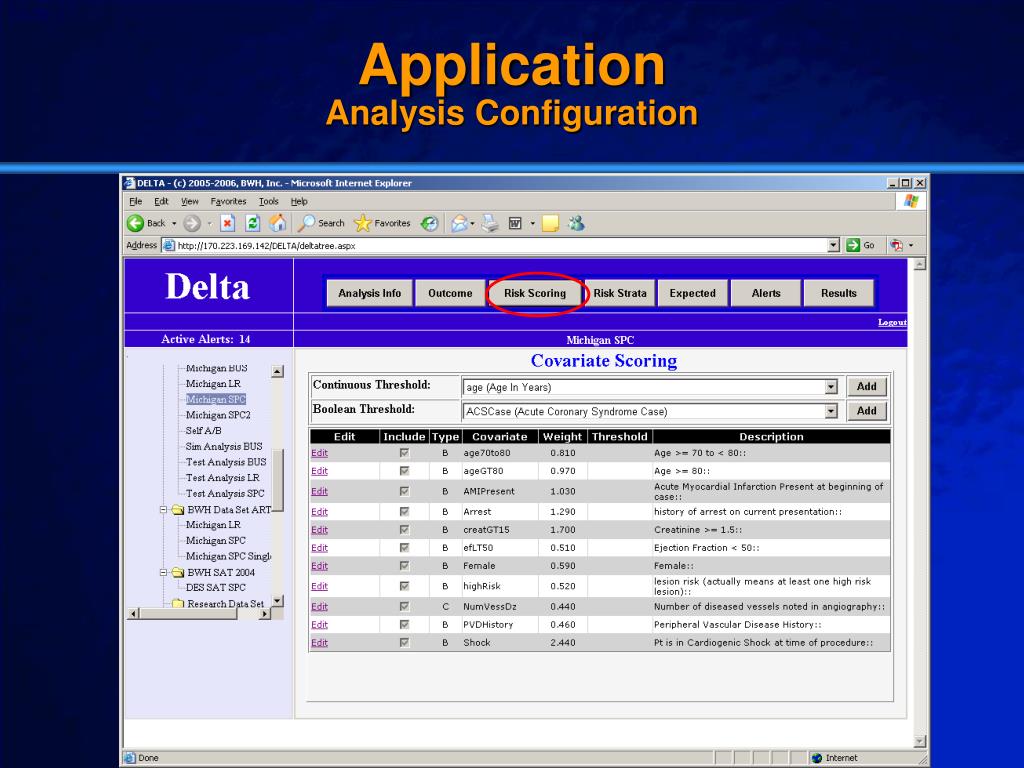Open the Boolean Threshold dropdown
1024x768 pixels.
(831, 411)
